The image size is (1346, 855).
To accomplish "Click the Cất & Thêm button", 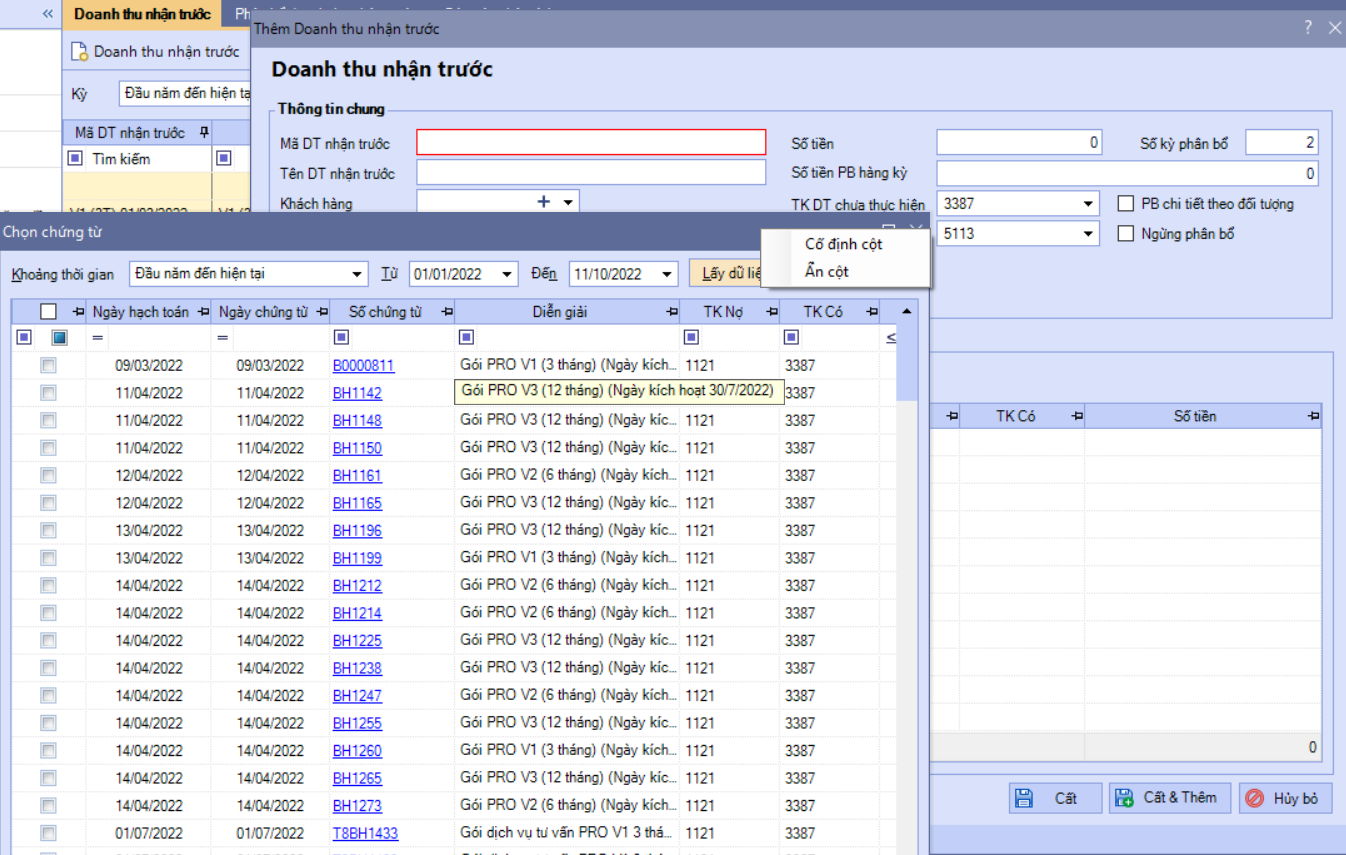I will coord(1170,798).
